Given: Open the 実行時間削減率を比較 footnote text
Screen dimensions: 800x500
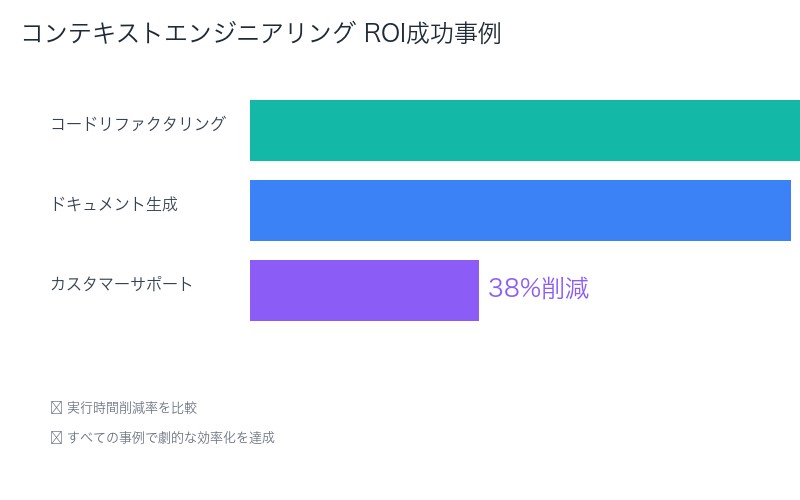Looking at the screenshot, I should (x=132, y=408).
